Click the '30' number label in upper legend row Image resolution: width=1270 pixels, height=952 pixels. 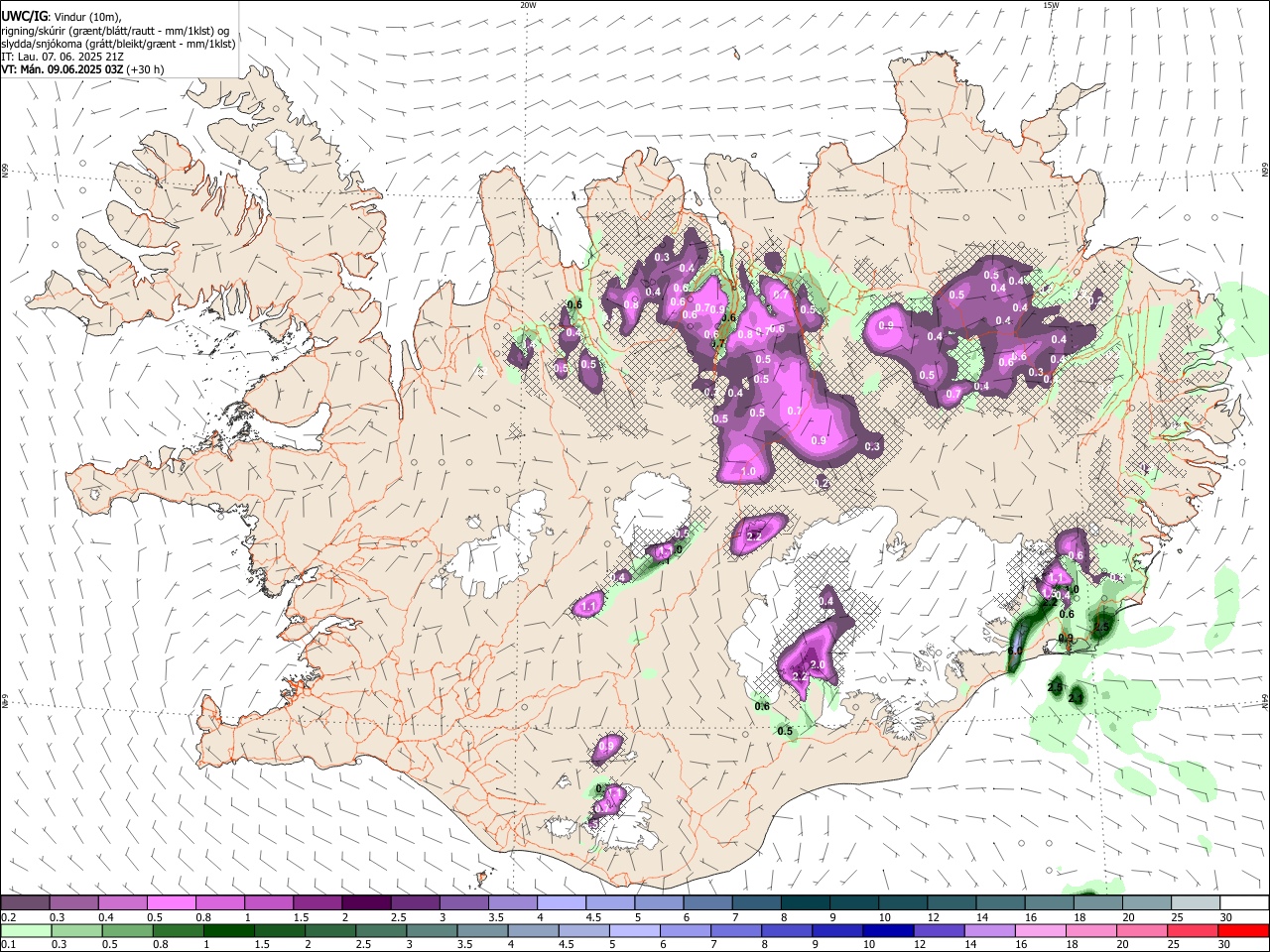pyautogui.click(x=1226, y=917)
